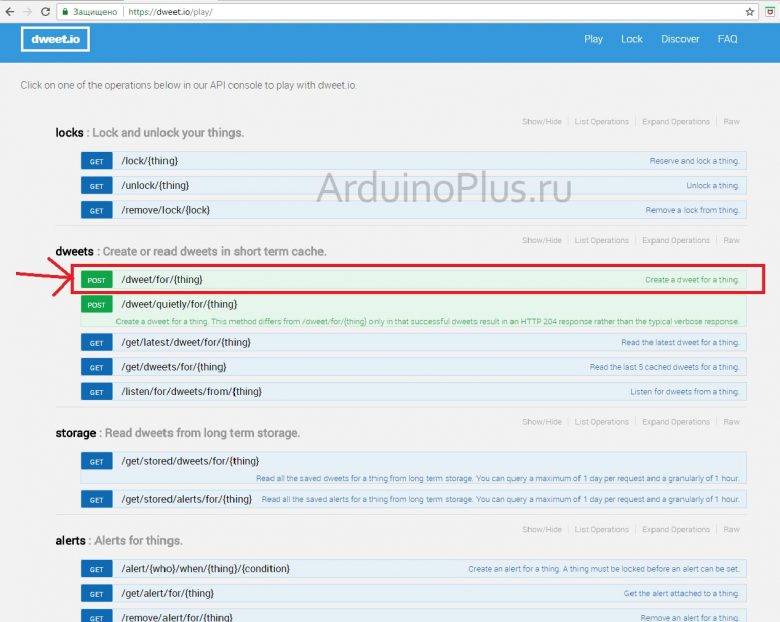Click GET badge for /get/latest/dweet/for/{thing}
This screenshot has width=780, height=622.
click(97, 343)
